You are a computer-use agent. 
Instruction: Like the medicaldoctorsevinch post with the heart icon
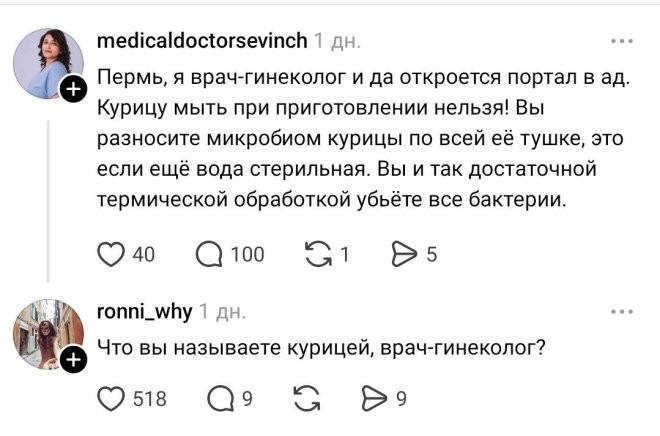[x=111, y=254]
